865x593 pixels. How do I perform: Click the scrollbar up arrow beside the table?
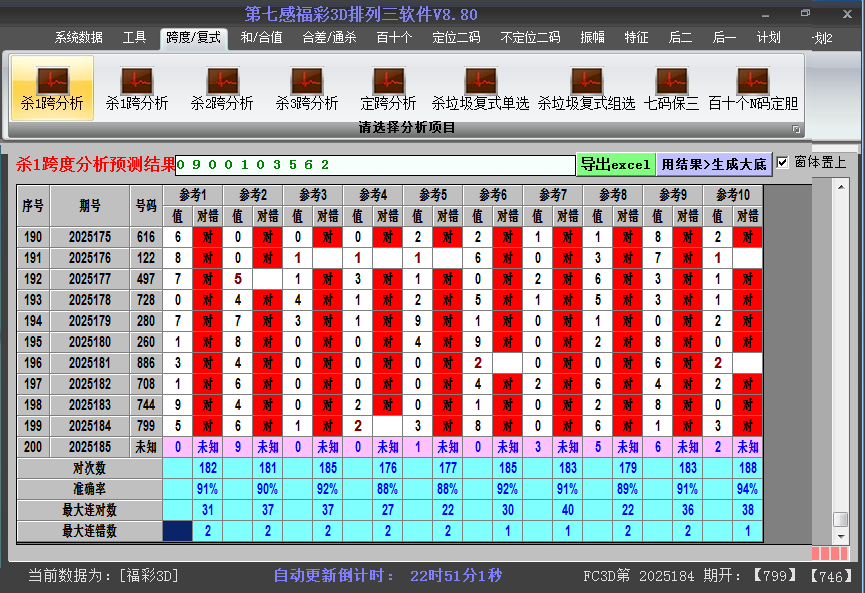841,187
